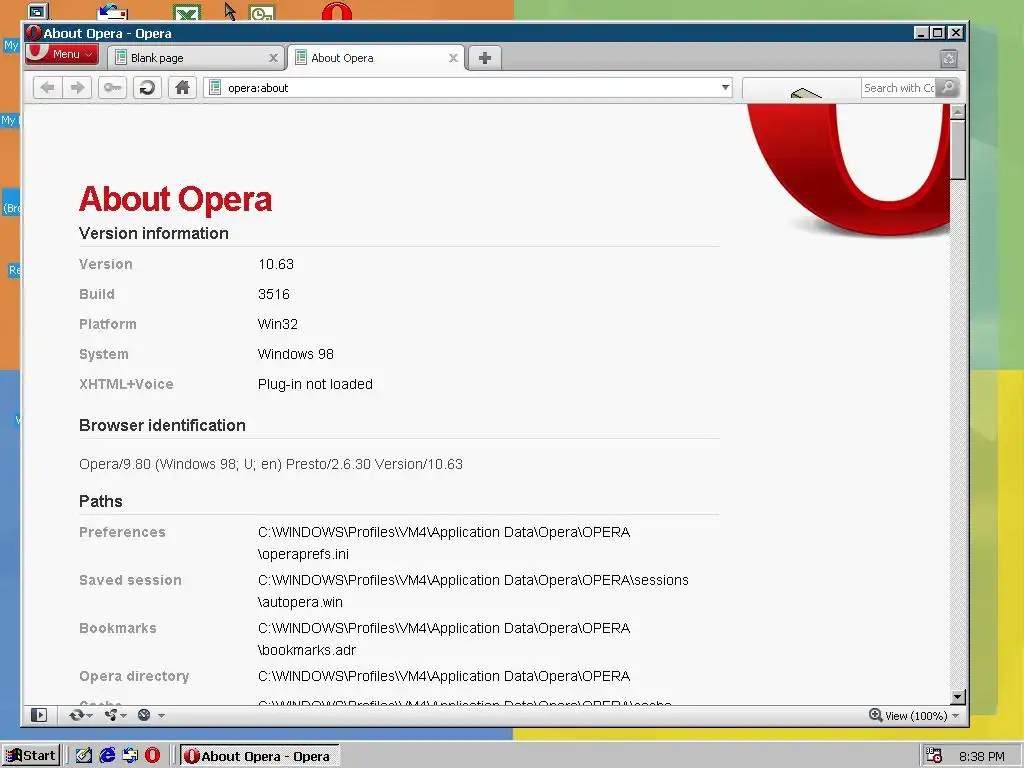The height and width of the screenshot is (768, 1024).
Task: Open the Windows Start menu
Action: (31, 756)
